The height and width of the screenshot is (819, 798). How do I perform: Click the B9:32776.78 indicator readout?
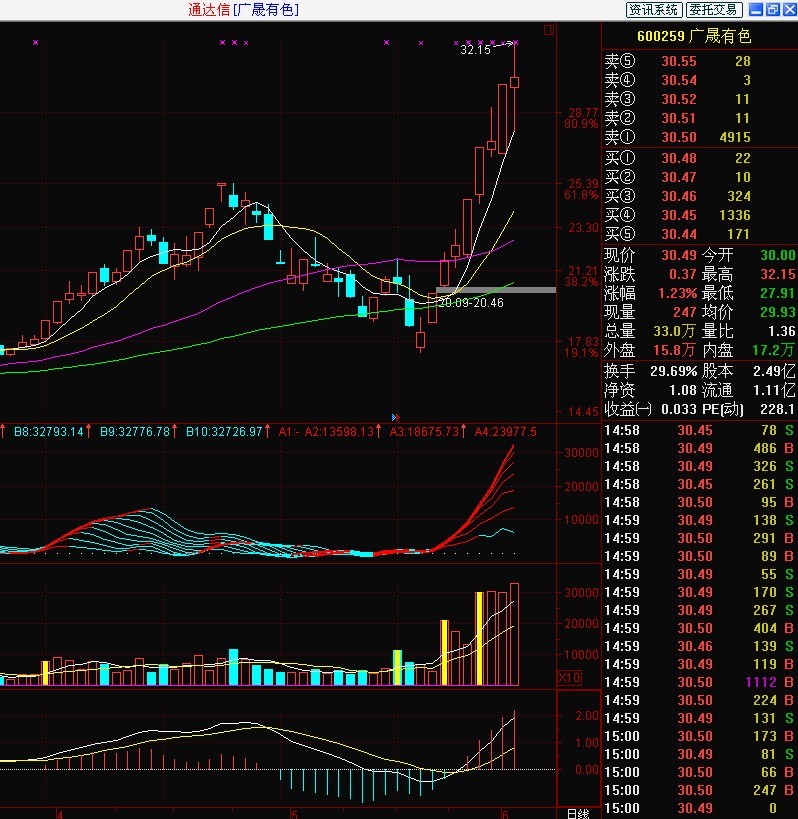(135, 431)
